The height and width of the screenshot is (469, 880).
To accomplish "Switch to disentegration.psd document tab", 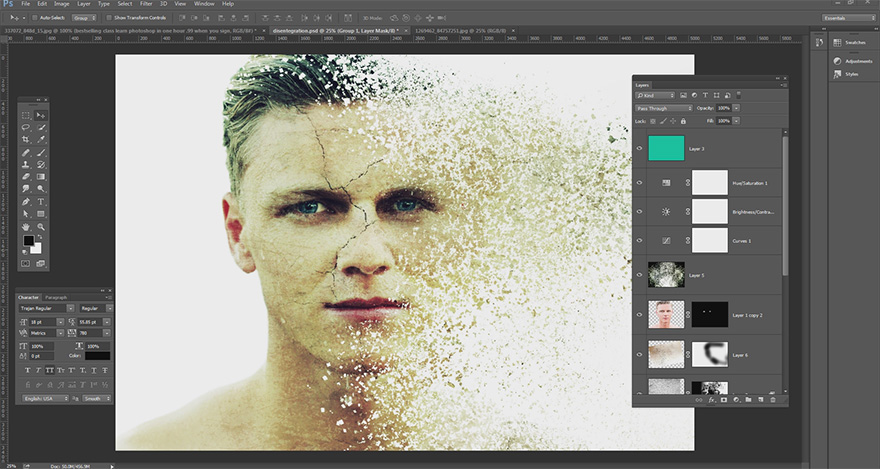I will pyautogui.click(x=336, y=30).
